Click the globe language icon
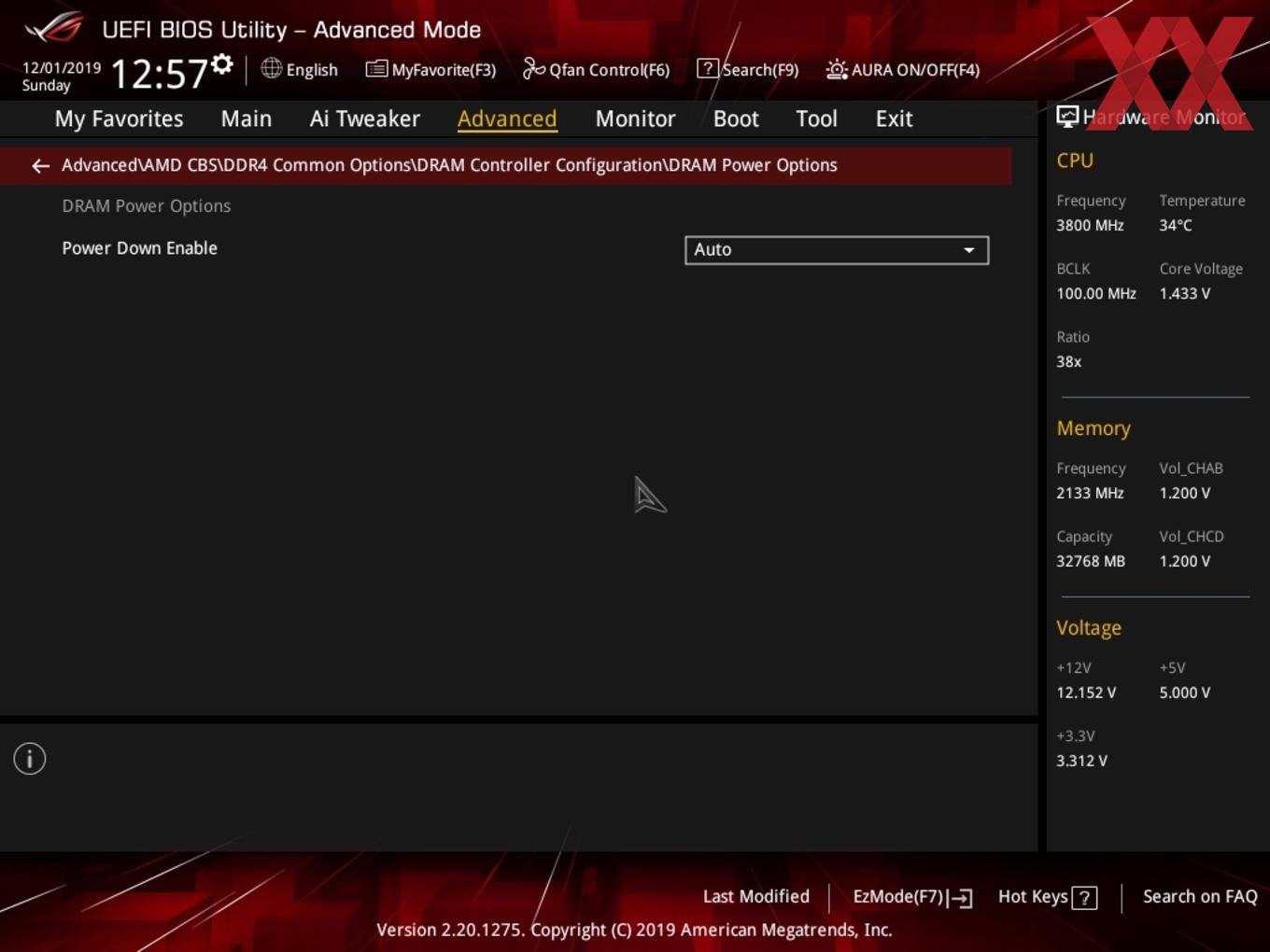 pos(271,68)
